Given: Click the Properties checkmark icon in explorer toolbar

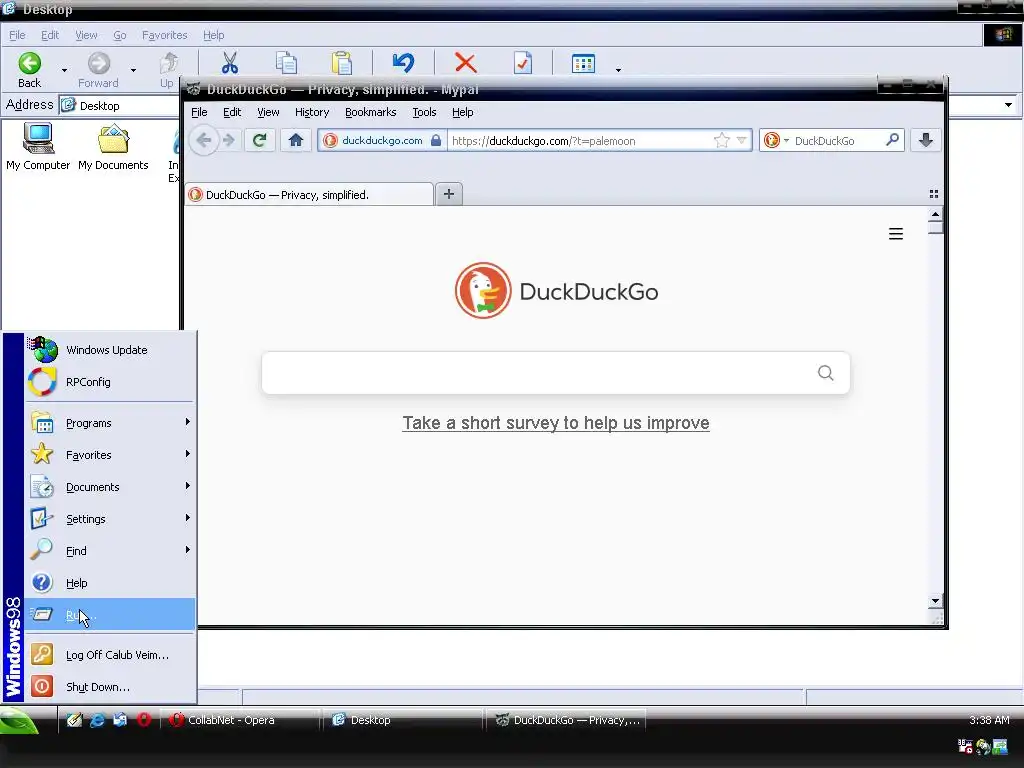Looking at the screenshot, I should (522, 63).
